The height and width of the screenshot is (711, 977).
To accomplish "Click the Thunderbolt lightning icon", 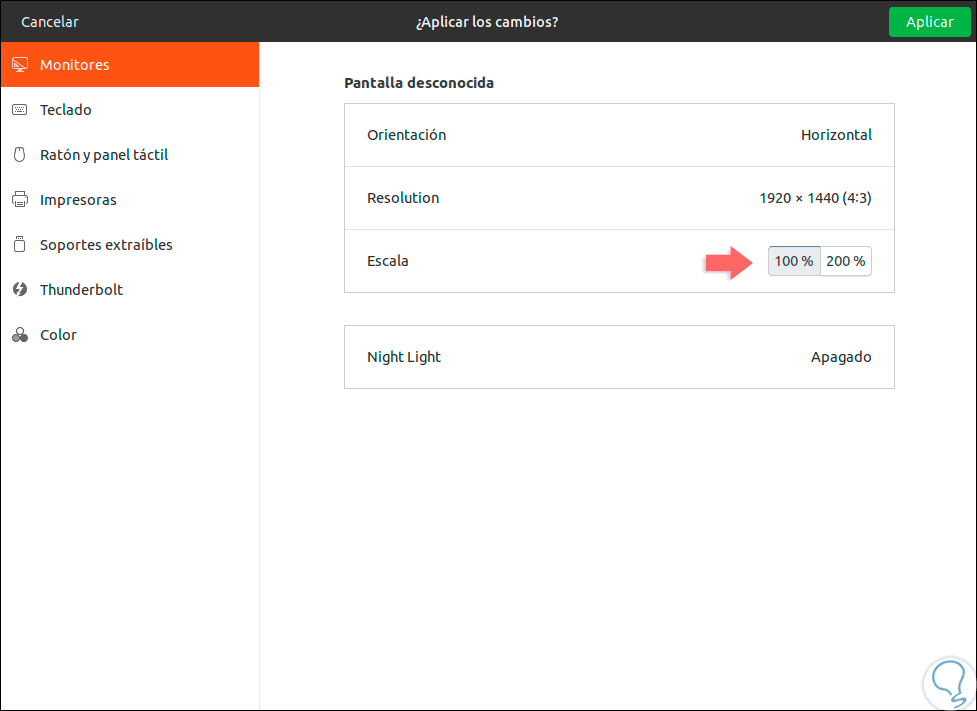I will tap(20, 289).
